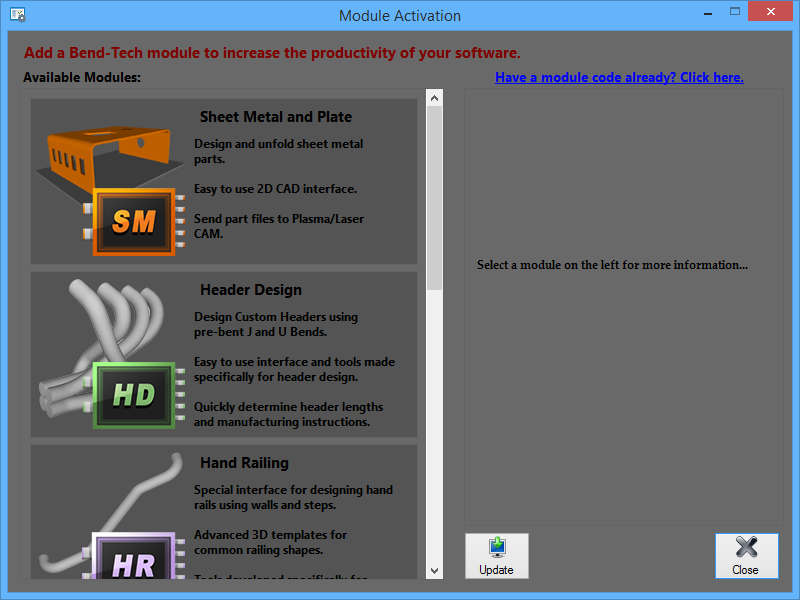Open the 'Have a module code already?' link
Screen dimensions: 800x600
(619, 77)
